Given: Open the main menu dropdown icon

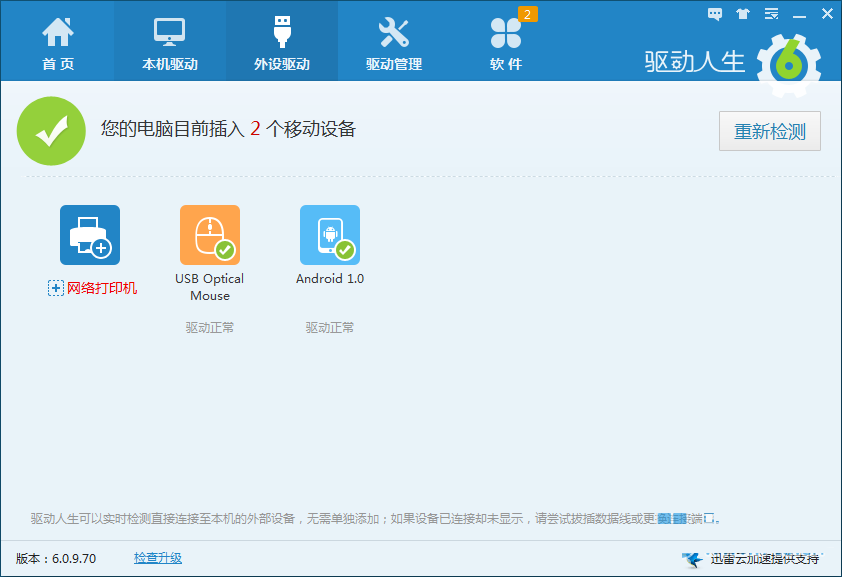Looking at the screenshot, I should click(x=771, y=14).
